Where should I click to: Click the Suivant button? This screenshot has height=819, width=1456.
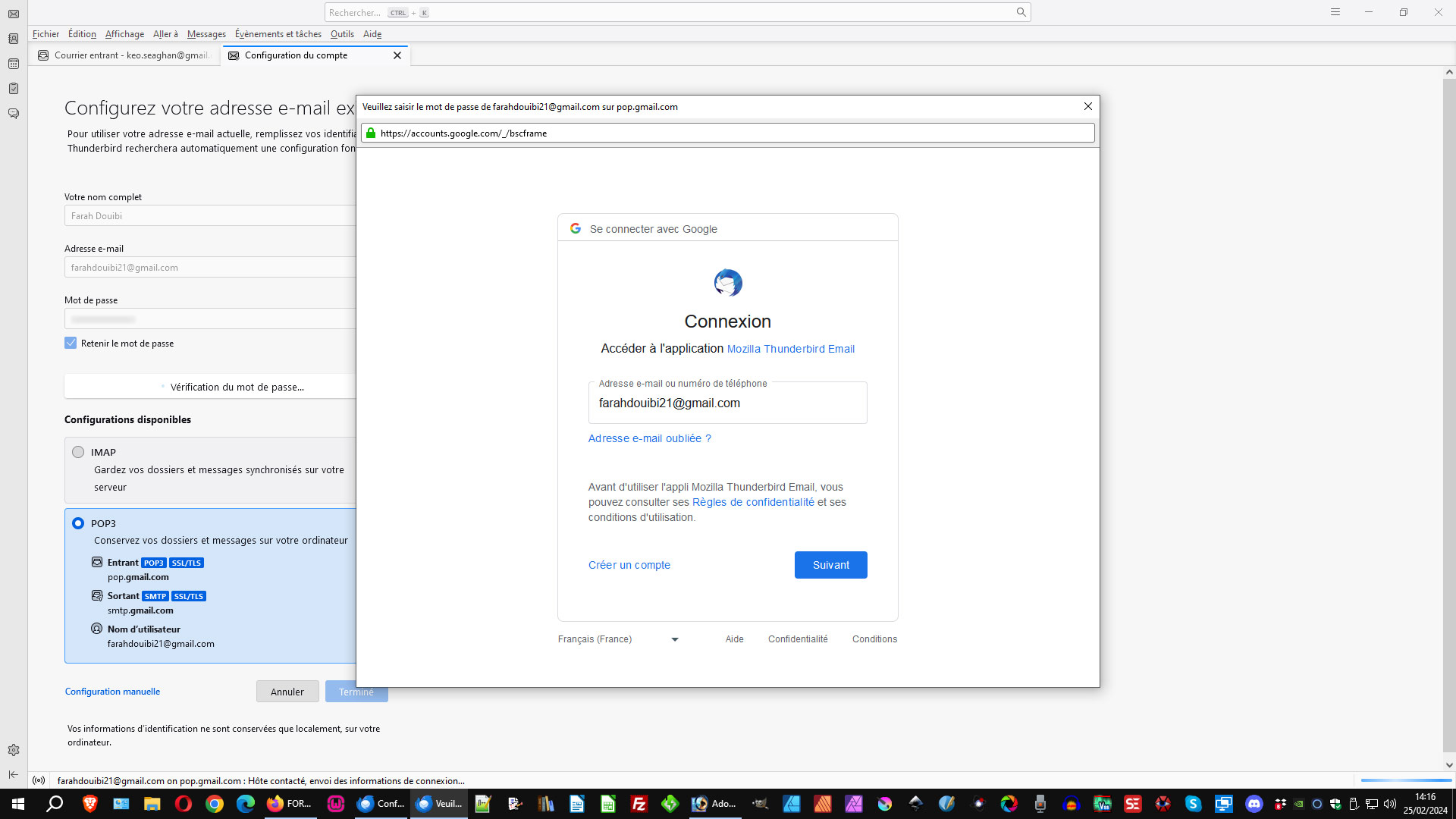click(830, 565)
